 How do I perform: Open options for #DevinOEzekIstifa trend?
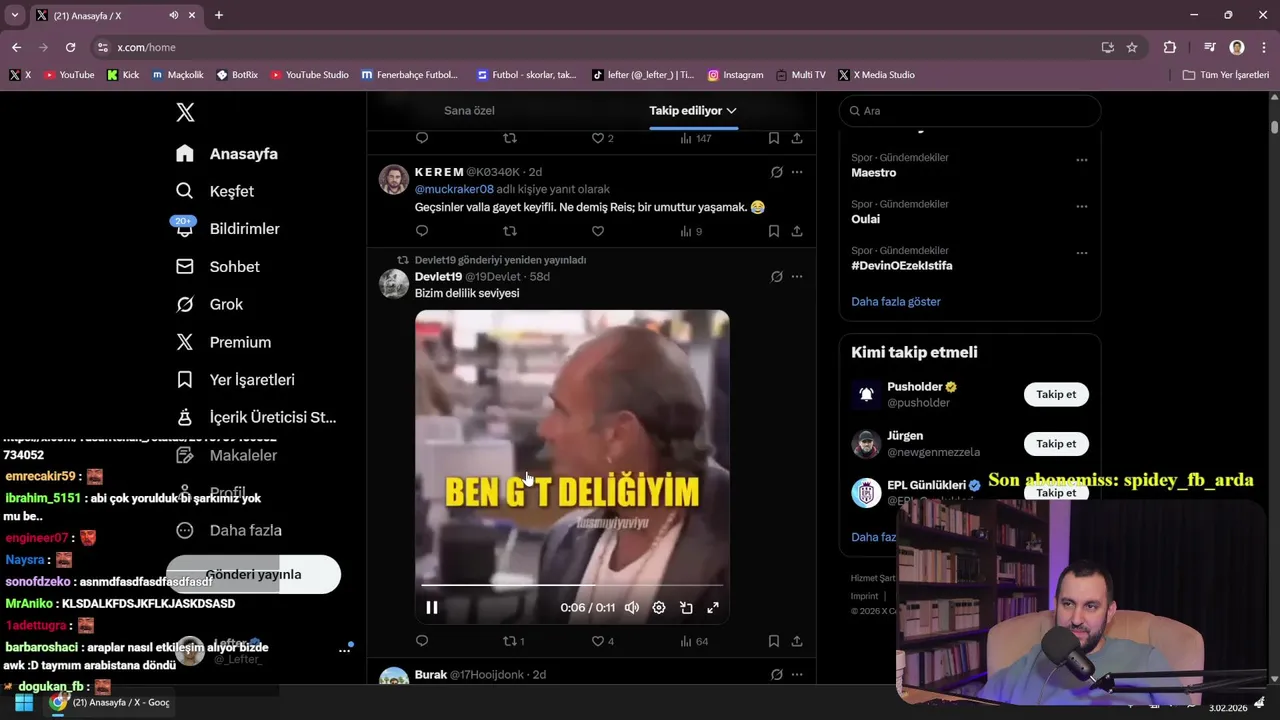click(x=1082, y=253)
